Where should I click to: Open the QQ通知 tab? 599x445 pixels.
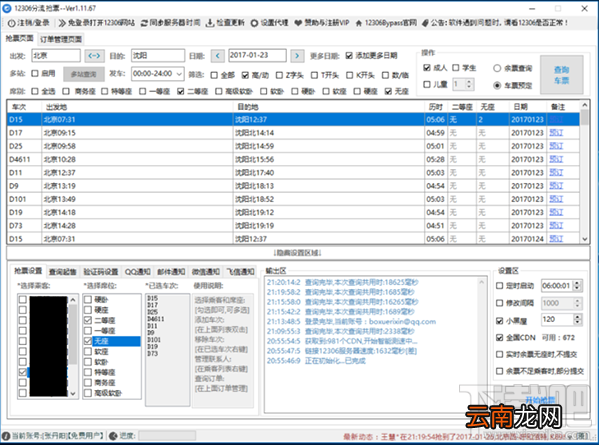coord(138,272)
